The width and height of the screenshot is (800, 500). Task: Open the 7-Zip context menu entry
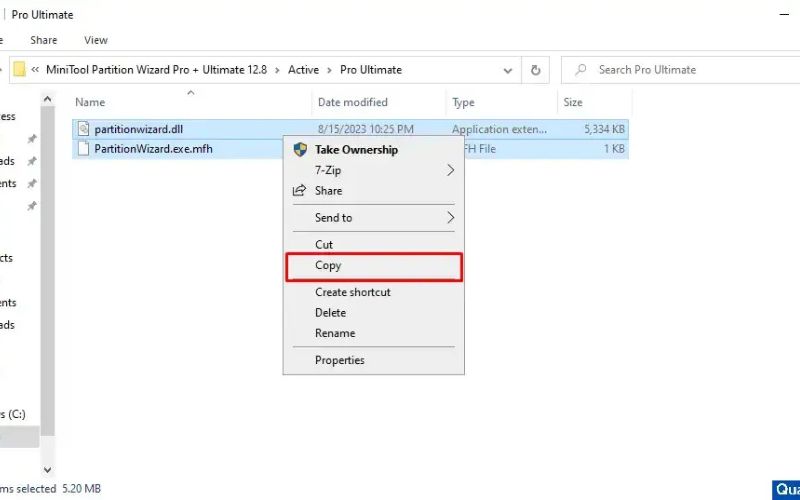click(x=373, y=170)
